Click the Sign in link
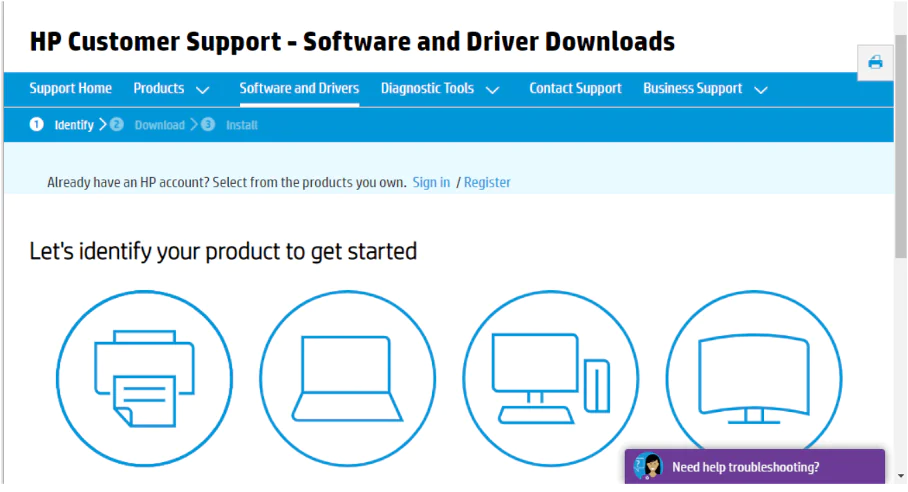Viewport: 908px width, 492px height. 431,182
